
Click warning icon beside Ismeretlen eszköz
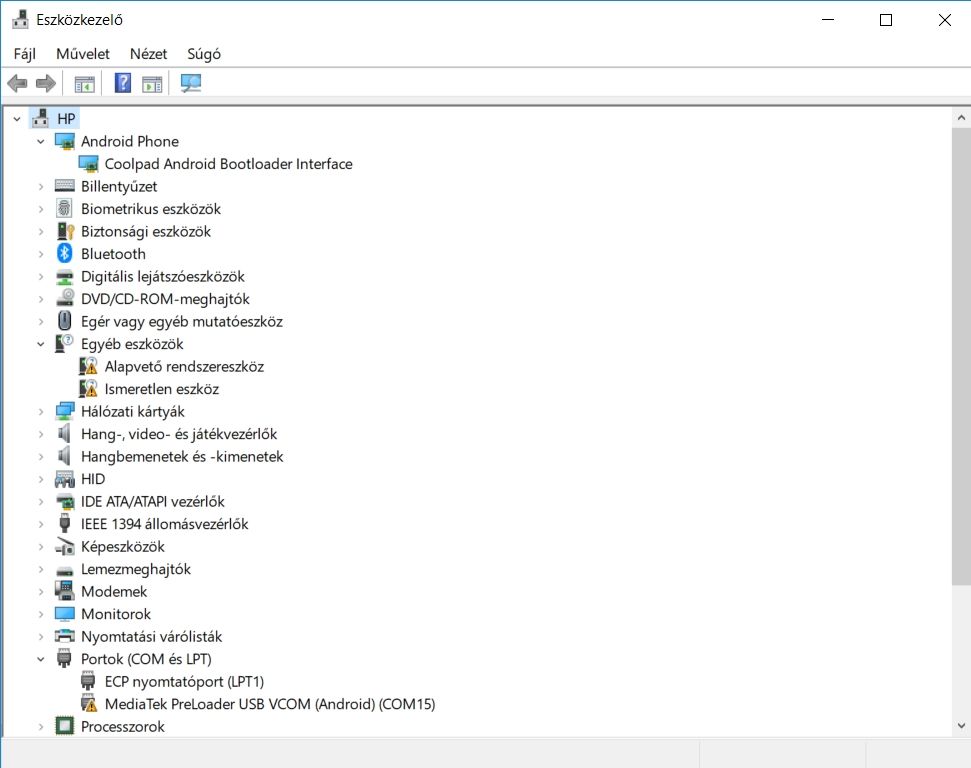(89, 388)
